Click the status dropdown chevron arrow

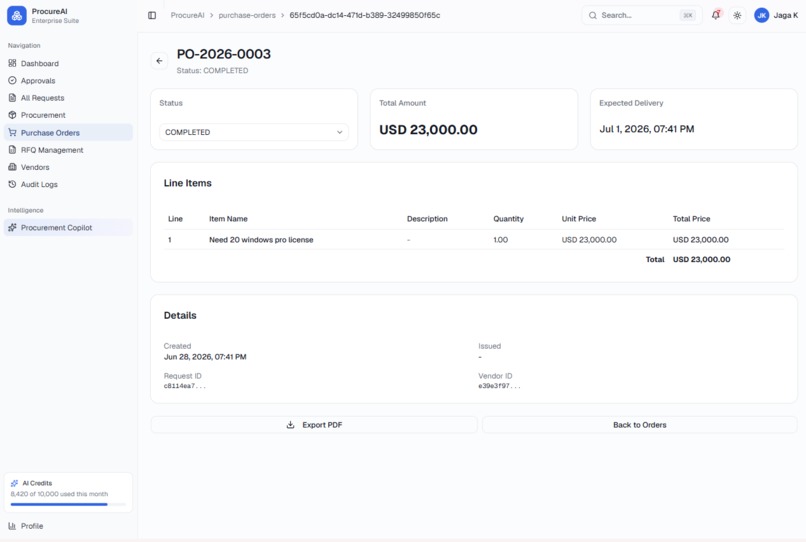pos(339,132)
